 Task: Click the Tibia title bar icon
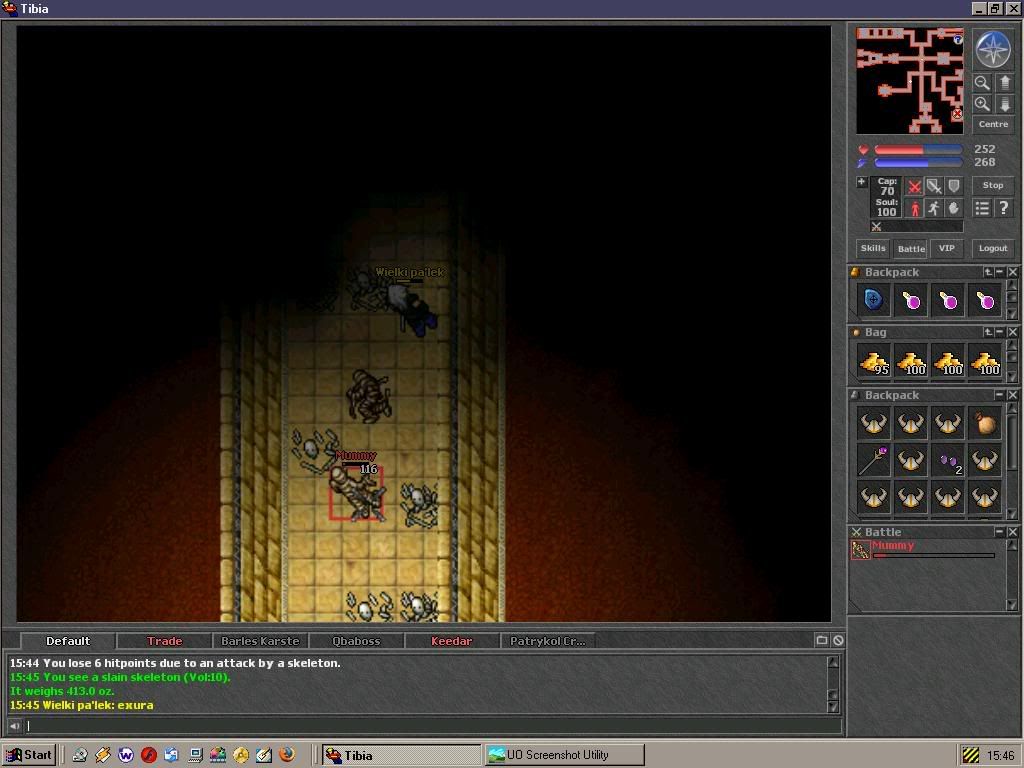point(9,8)
